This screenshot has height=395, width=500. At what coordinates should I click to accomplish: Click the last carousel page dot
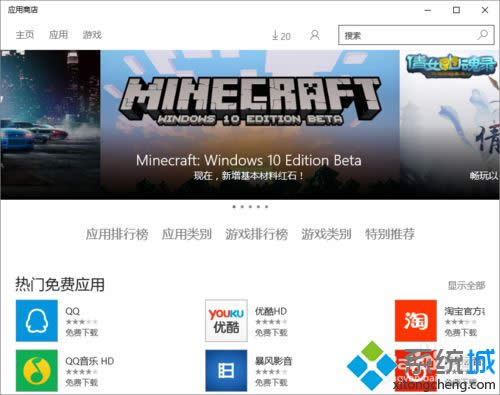click(266, 207)
